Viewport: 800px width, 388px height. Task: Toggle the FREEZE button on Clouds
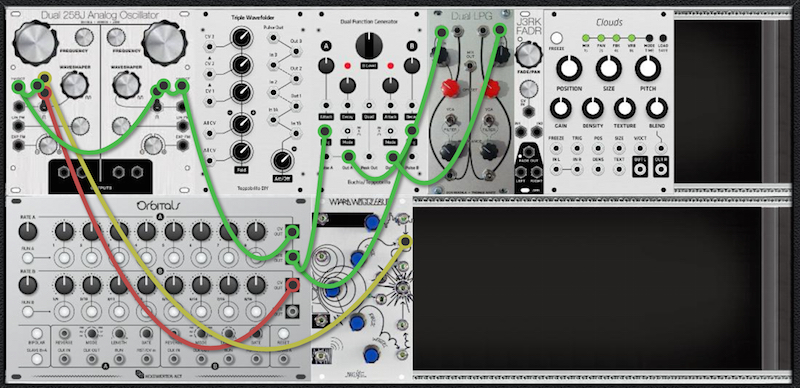pos(557,38)
